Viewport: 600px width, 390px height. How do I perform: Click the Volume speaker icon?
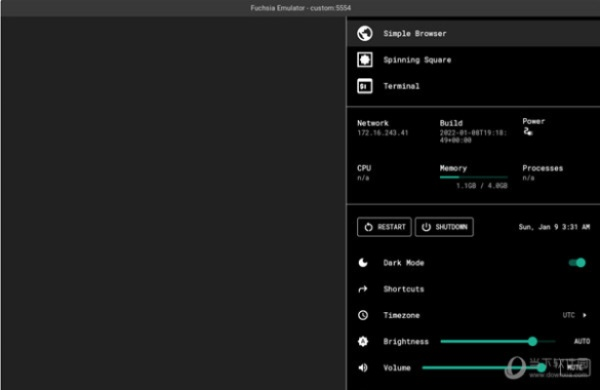(x=363, y=367)
